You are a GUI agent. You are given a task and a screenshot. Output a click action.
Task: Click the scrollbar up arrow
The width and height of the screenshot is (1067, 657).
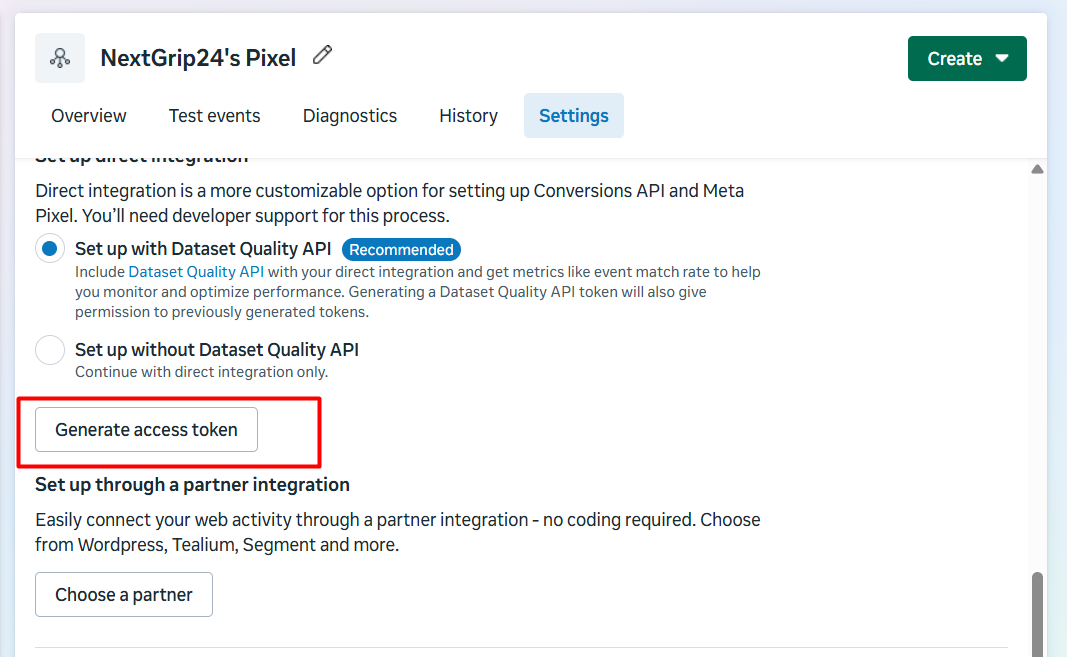point(1037,170)
